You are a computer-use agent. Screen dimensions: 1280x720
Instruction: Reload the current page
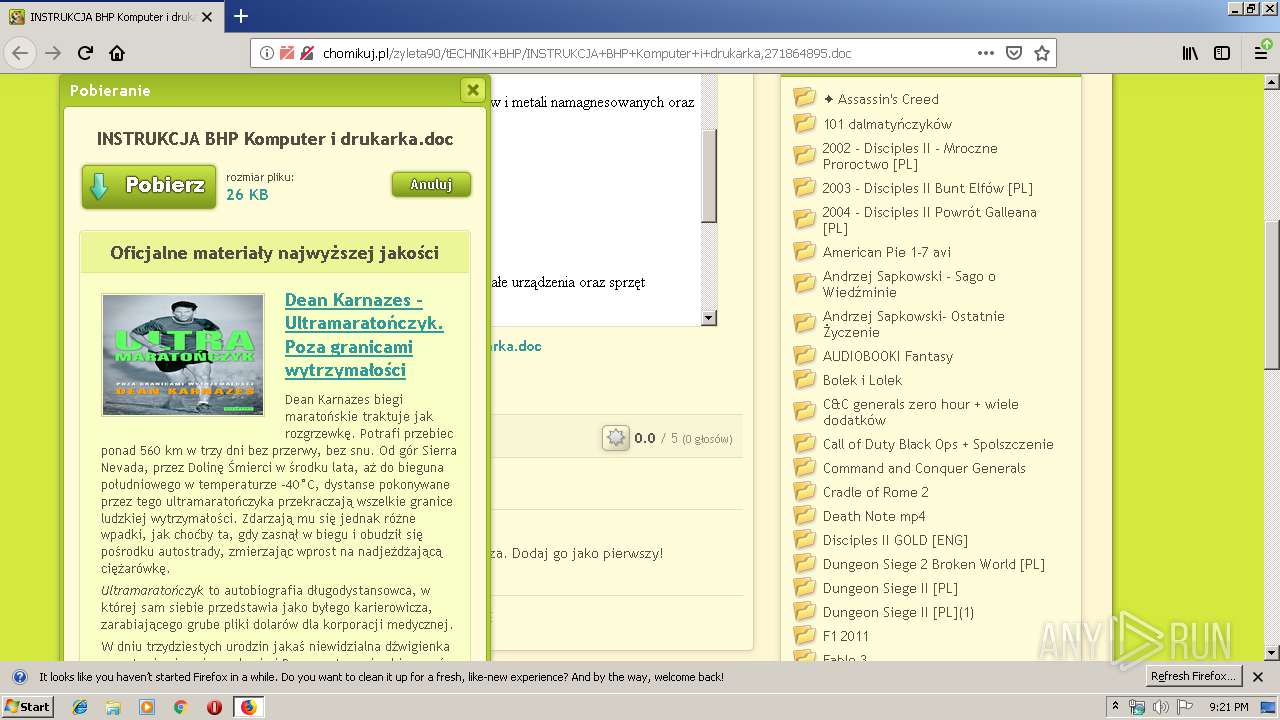coord(85,53)
